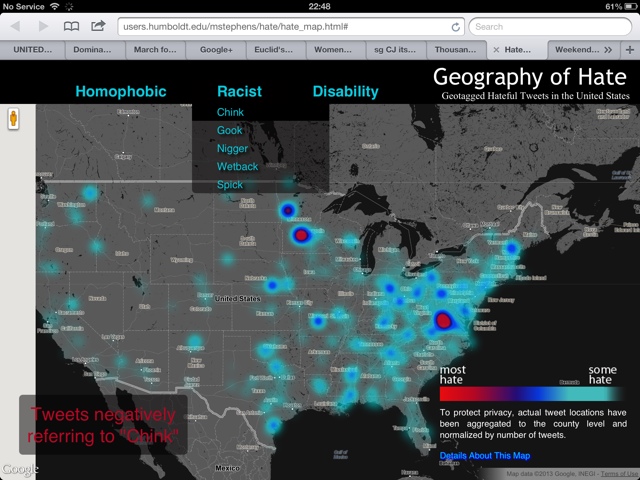This screenshot has width=640, height=480.
Task: Tap the Wi-Fi status icon
Action: (x=54, y=6)
